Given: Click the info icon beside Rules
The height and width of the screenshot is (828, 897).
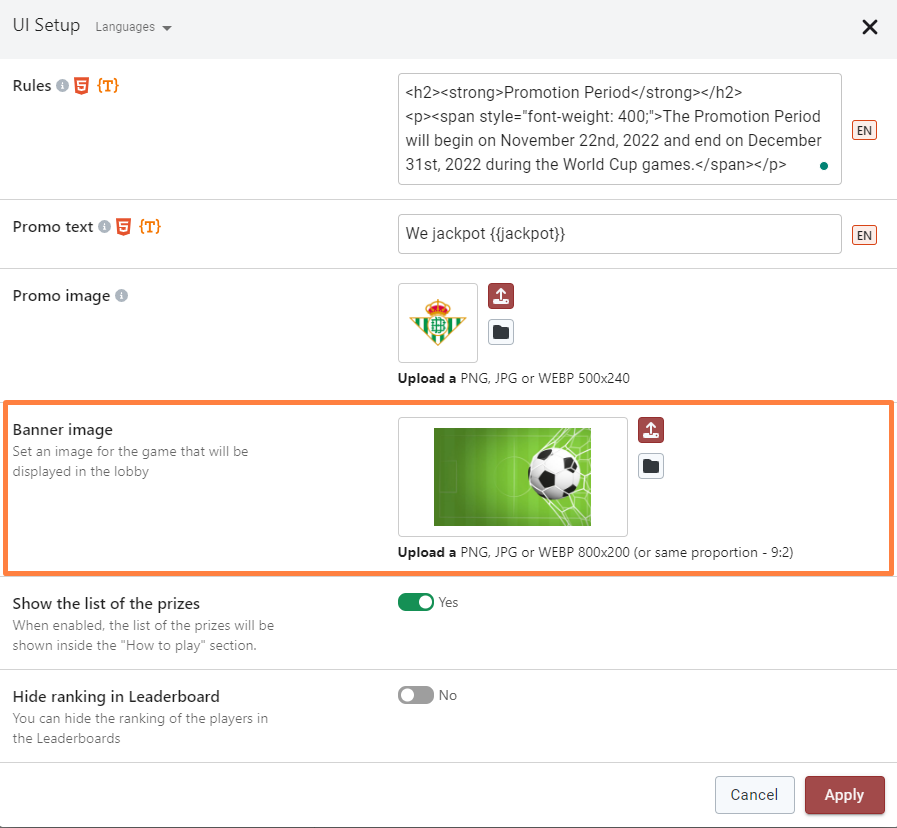Looking at the screenshot, I should point(62,87).
